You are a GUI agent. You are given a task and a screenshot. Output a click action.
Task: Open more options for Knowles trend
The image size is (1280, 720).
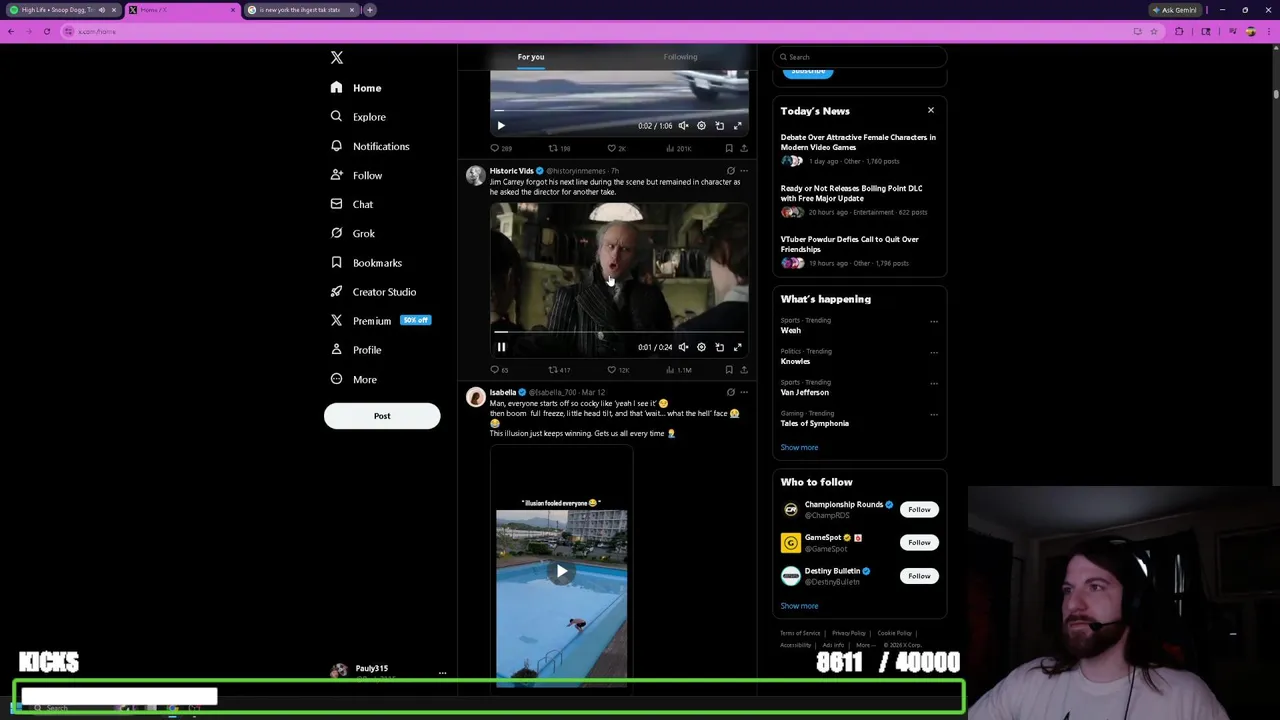coord(934,352)
